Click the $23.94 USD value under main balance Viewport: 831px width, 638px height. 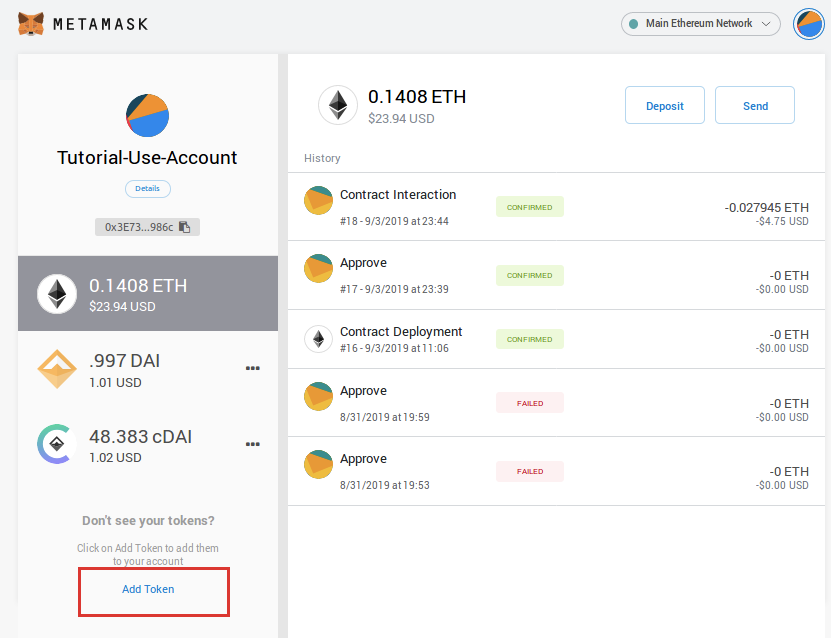click(x=401, y=119)
